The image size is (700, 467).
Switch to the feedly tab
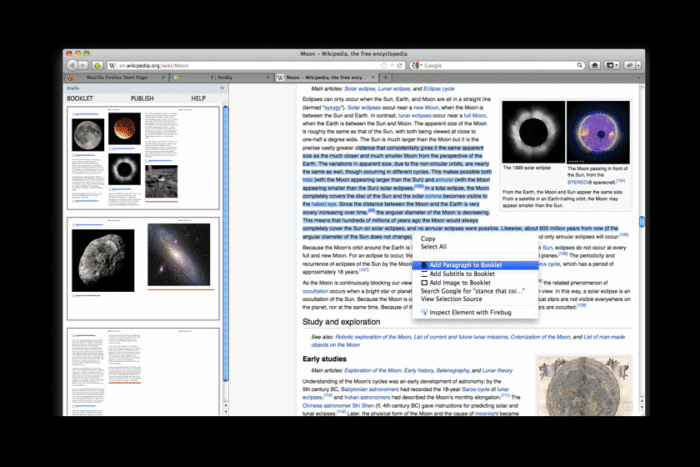222,77
